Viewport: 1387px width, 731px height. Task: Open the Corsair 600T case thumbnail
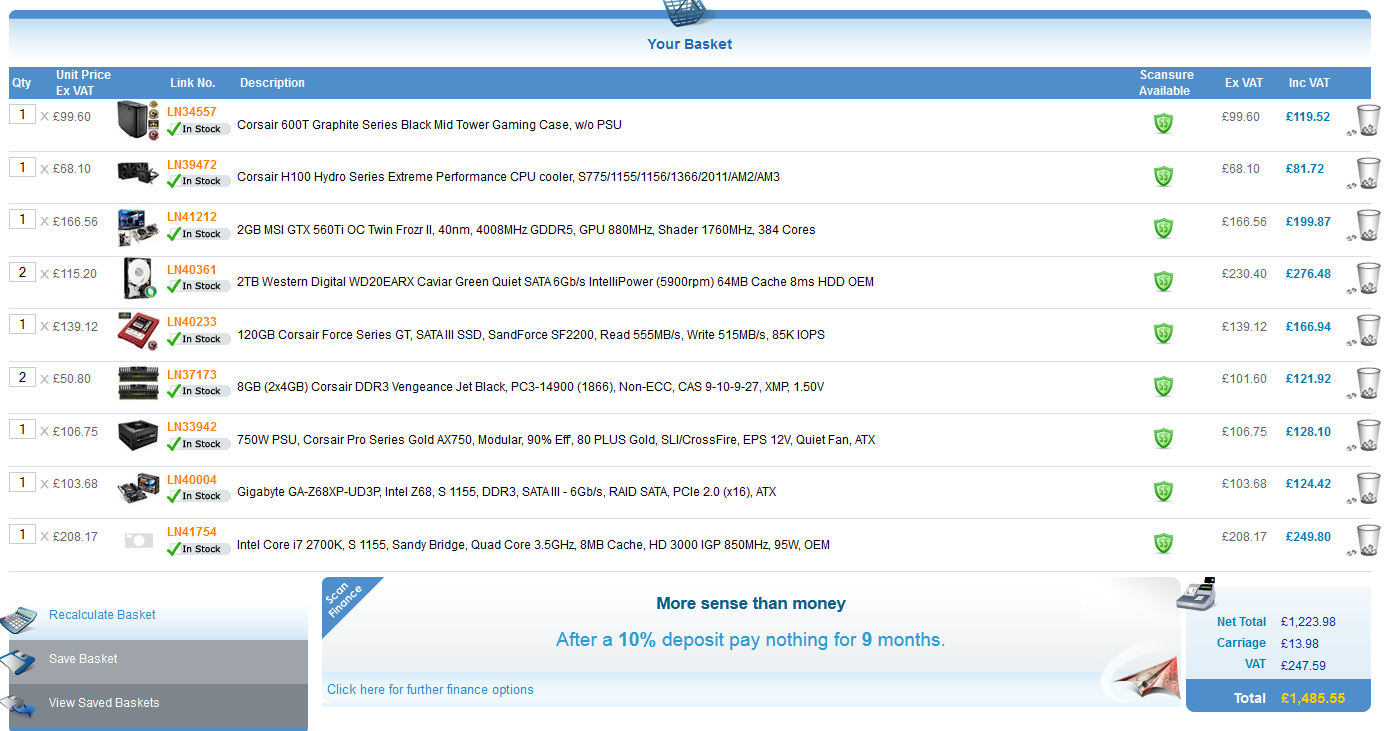138,119
